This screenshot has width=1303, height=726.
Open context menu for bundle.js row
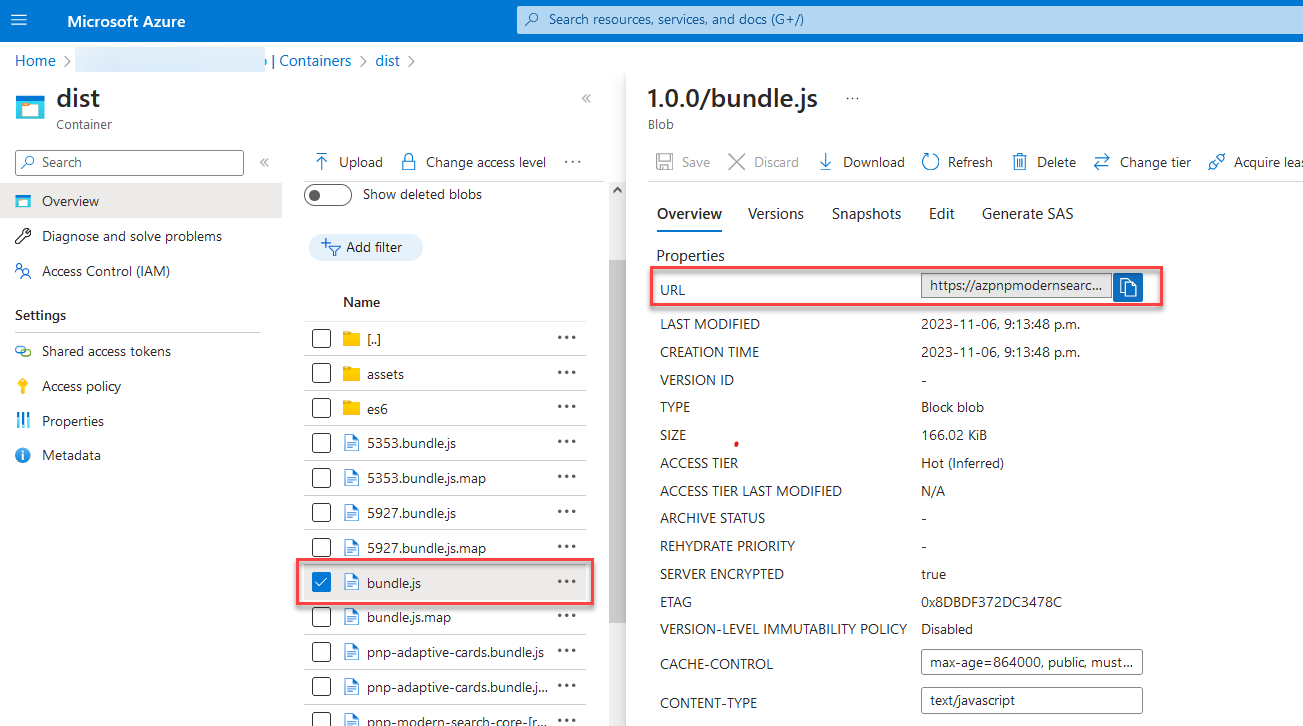coord(567,582)
